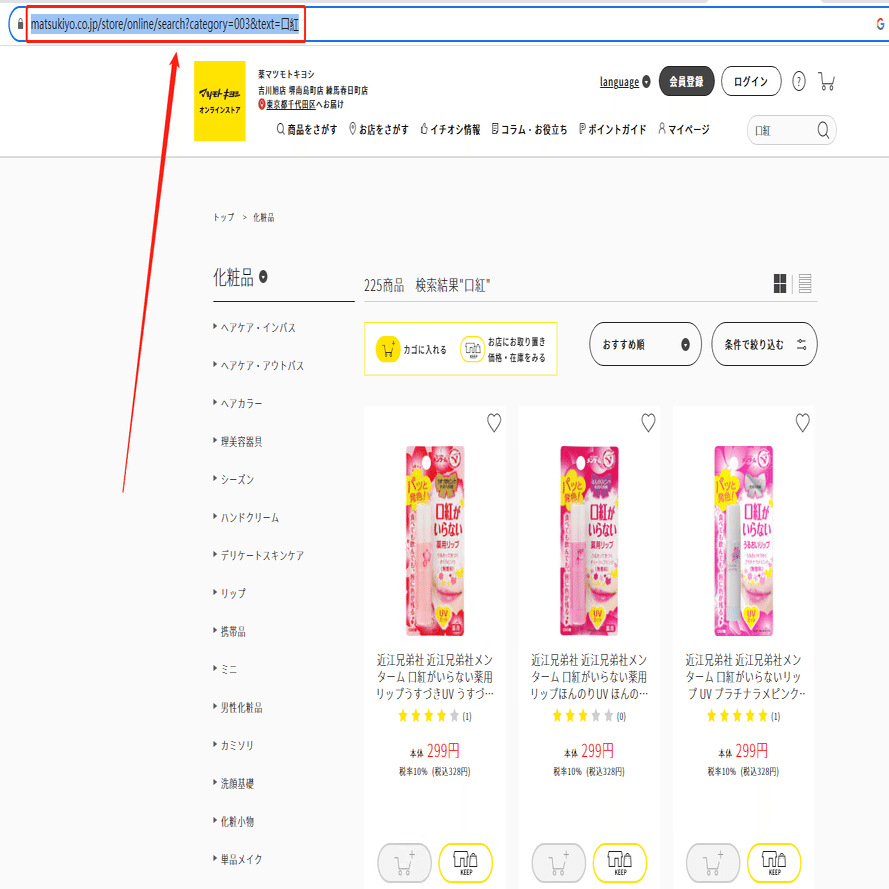
Task: Open お店をさがす menu
Action: coord(379,130)
